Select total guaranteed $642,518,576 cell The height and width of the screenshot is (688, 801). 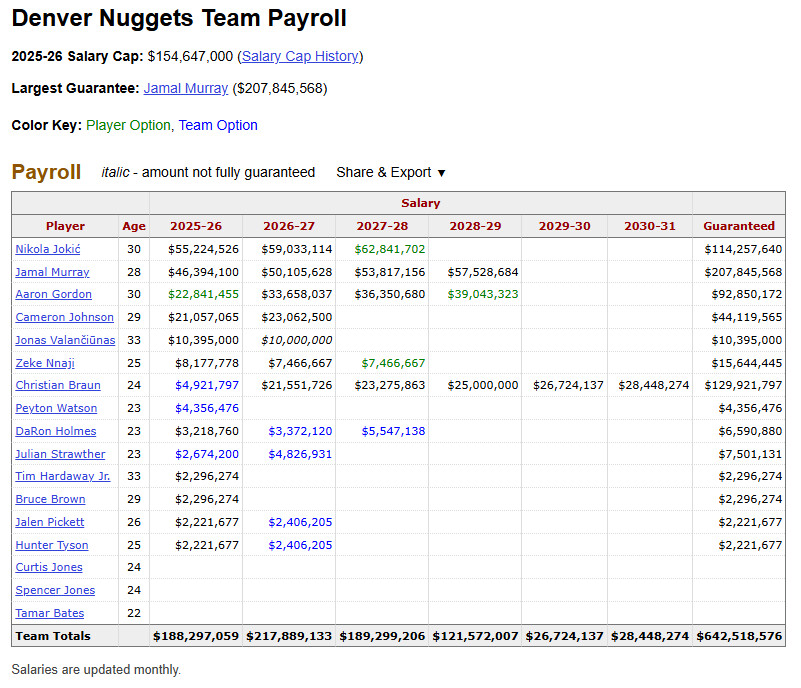(739, 636)
